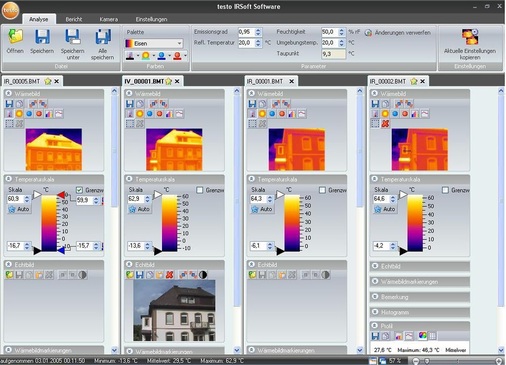
Task: Click Auto scale button in IR_00002 panel
Action: tap(385, 209)
